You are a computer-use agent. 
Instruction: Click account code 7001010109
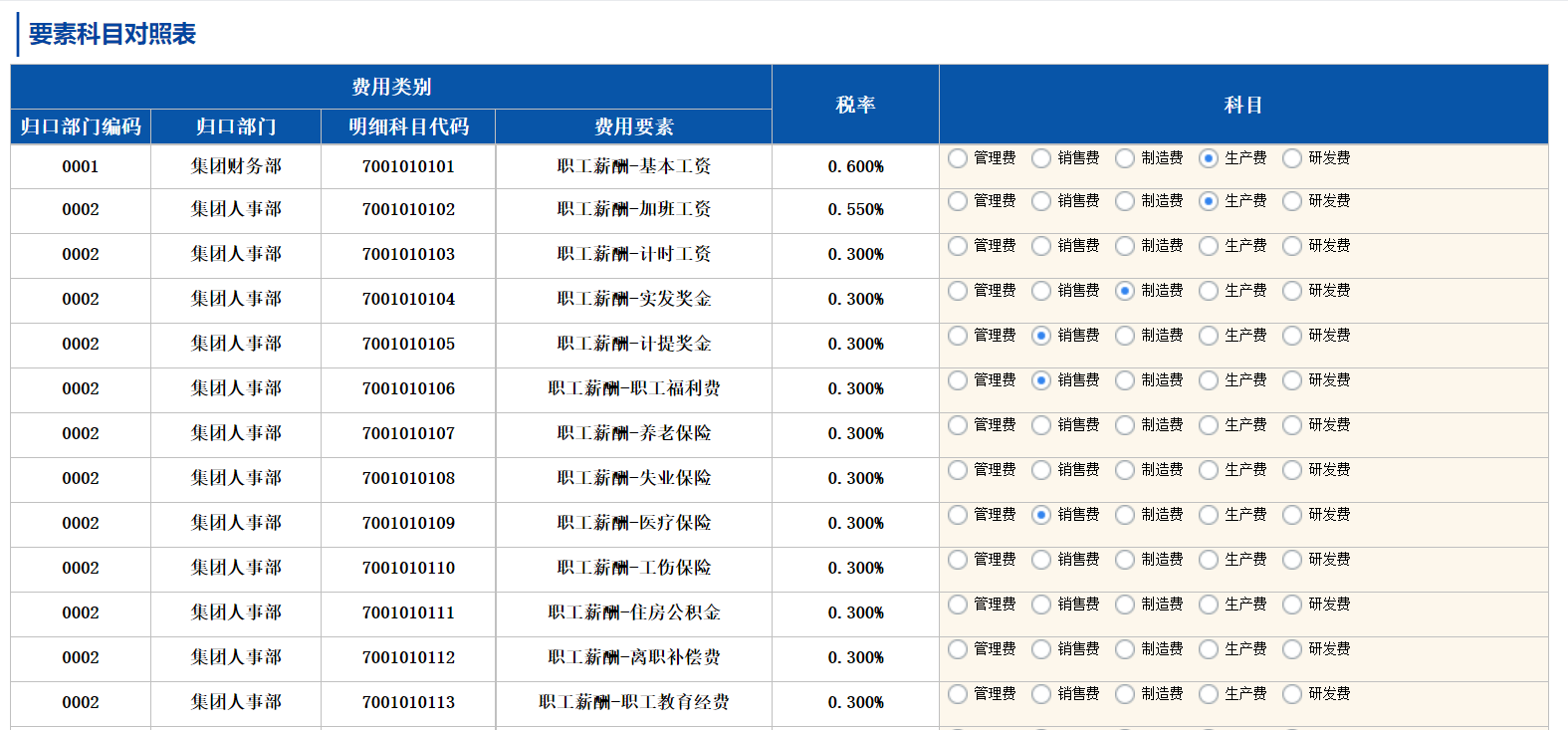click(408, 523)
